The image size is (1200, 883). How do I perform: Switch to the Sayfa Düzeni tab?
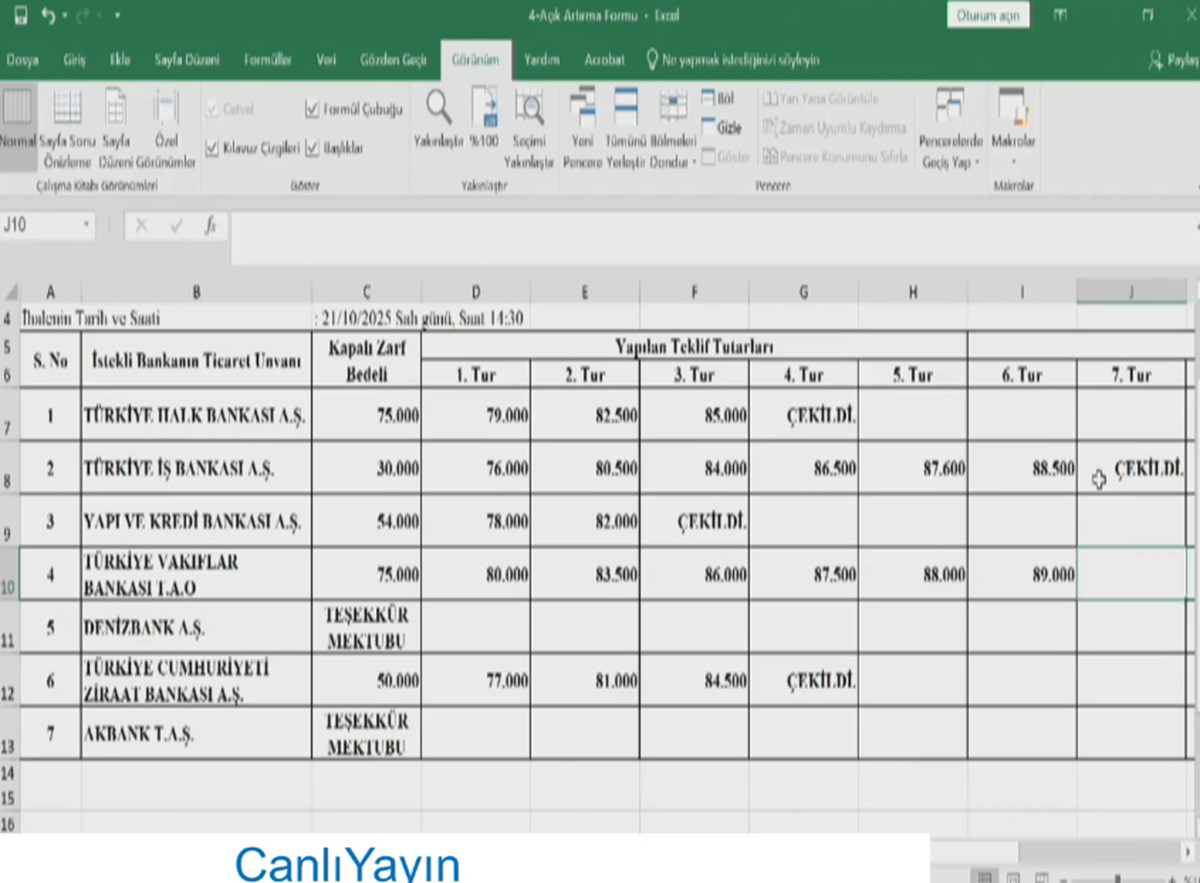(x=186, y=60)
